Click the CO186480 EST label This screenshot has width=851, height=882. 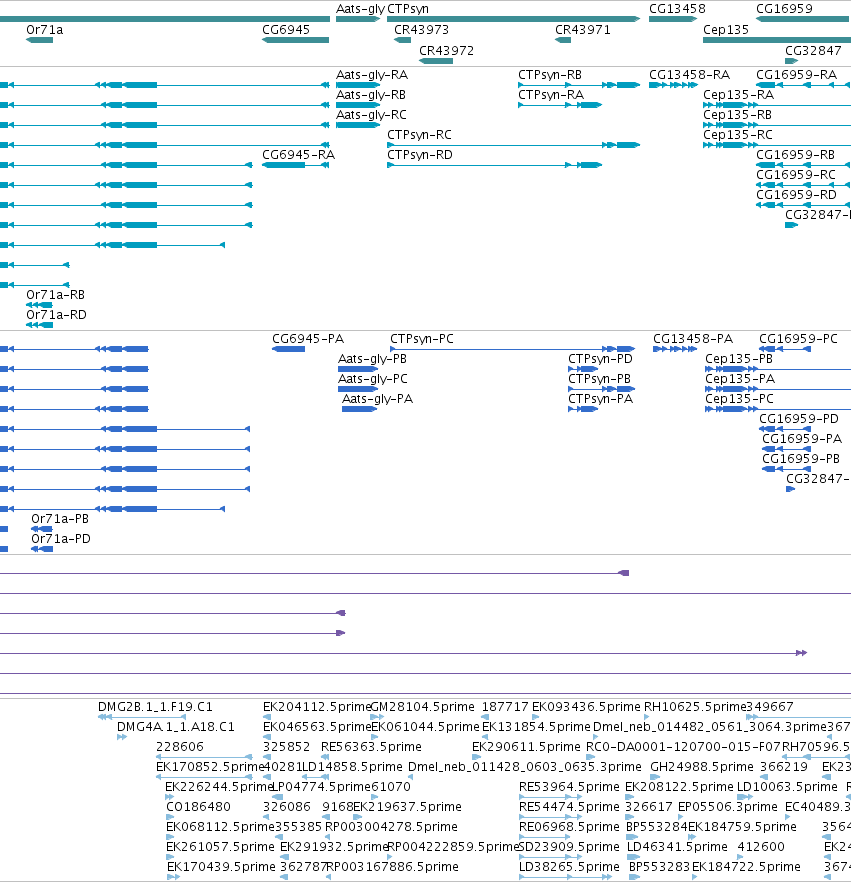(x=198, y=807)
